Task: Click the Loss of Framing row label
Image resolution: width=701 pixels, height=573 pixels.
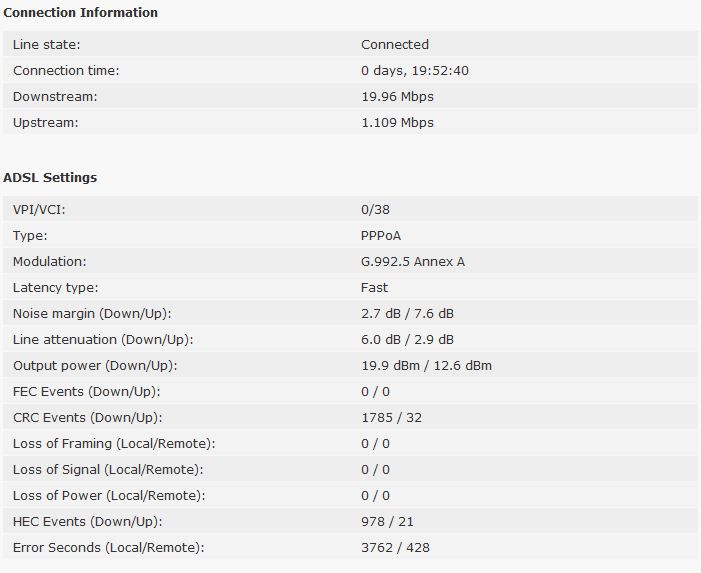Action: coord(114,443)
